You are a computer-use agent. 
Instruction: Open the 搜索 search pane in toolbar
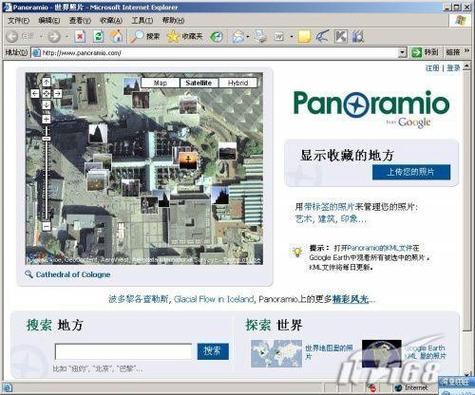(145, 36)
